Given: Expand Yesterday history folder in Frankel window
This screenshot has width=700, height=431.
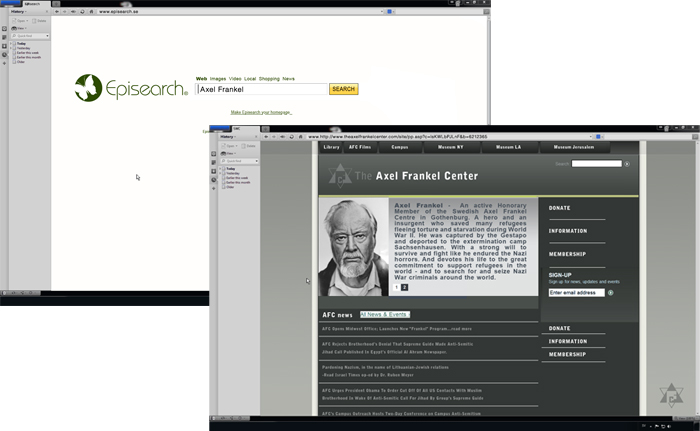Looking at the screenshot, I should click(x=220, y=173).
